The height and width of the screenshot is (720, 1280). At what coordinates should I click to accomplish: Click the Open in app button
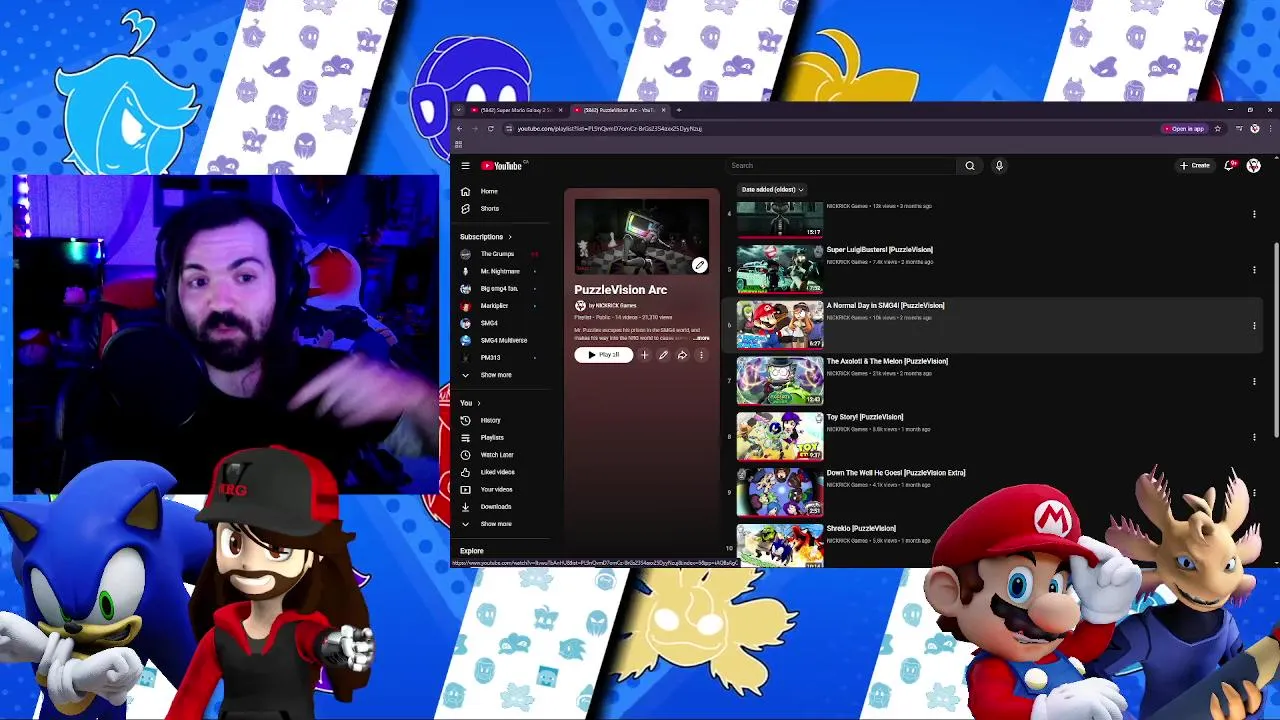click(x=1185, y=129)
